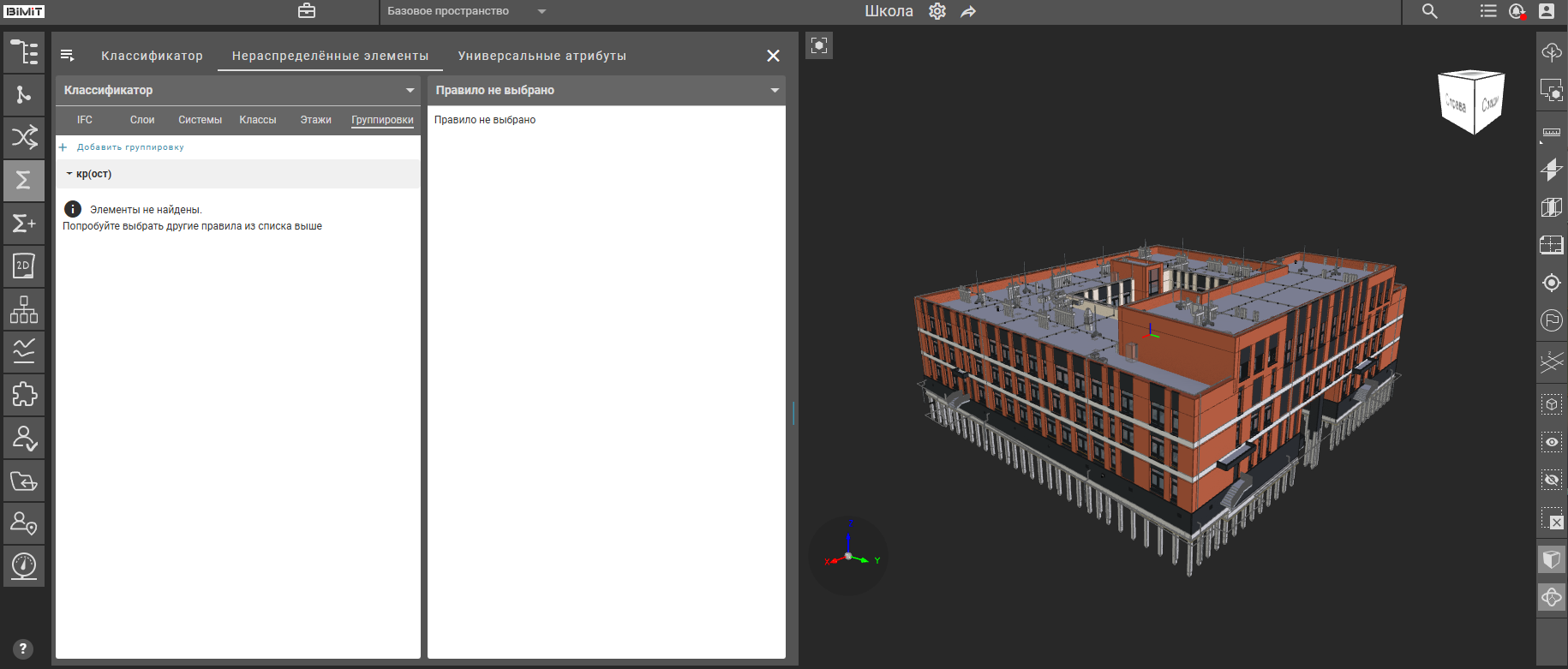Open the Правило не выбрано dropdown
This screenshot has height=669, width=1568.
(x=775, y=90)
